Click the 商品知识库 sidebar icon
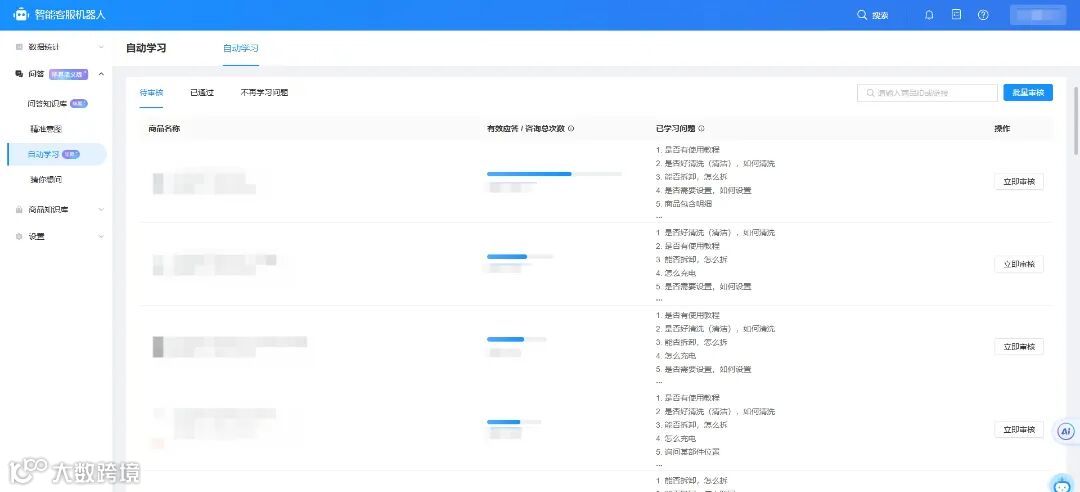Viewport: 1080px width, 492px height. pos(19,209)
